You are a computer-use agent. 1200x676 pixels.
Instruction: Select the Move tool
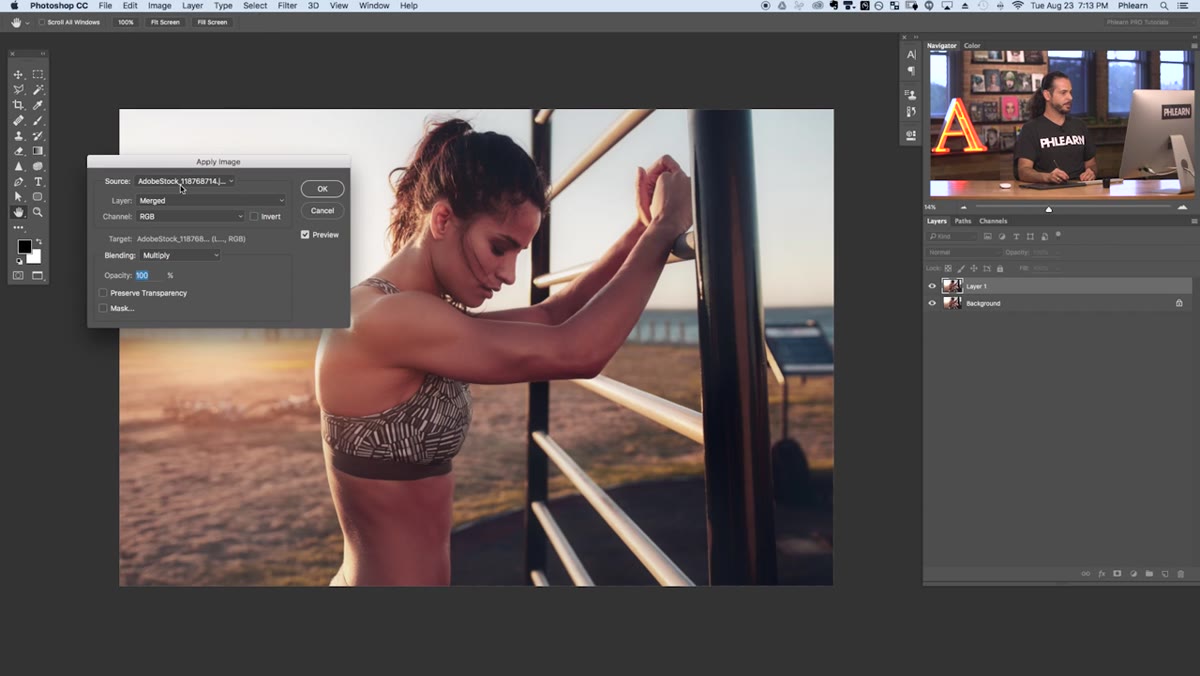(x=18, y=75)
